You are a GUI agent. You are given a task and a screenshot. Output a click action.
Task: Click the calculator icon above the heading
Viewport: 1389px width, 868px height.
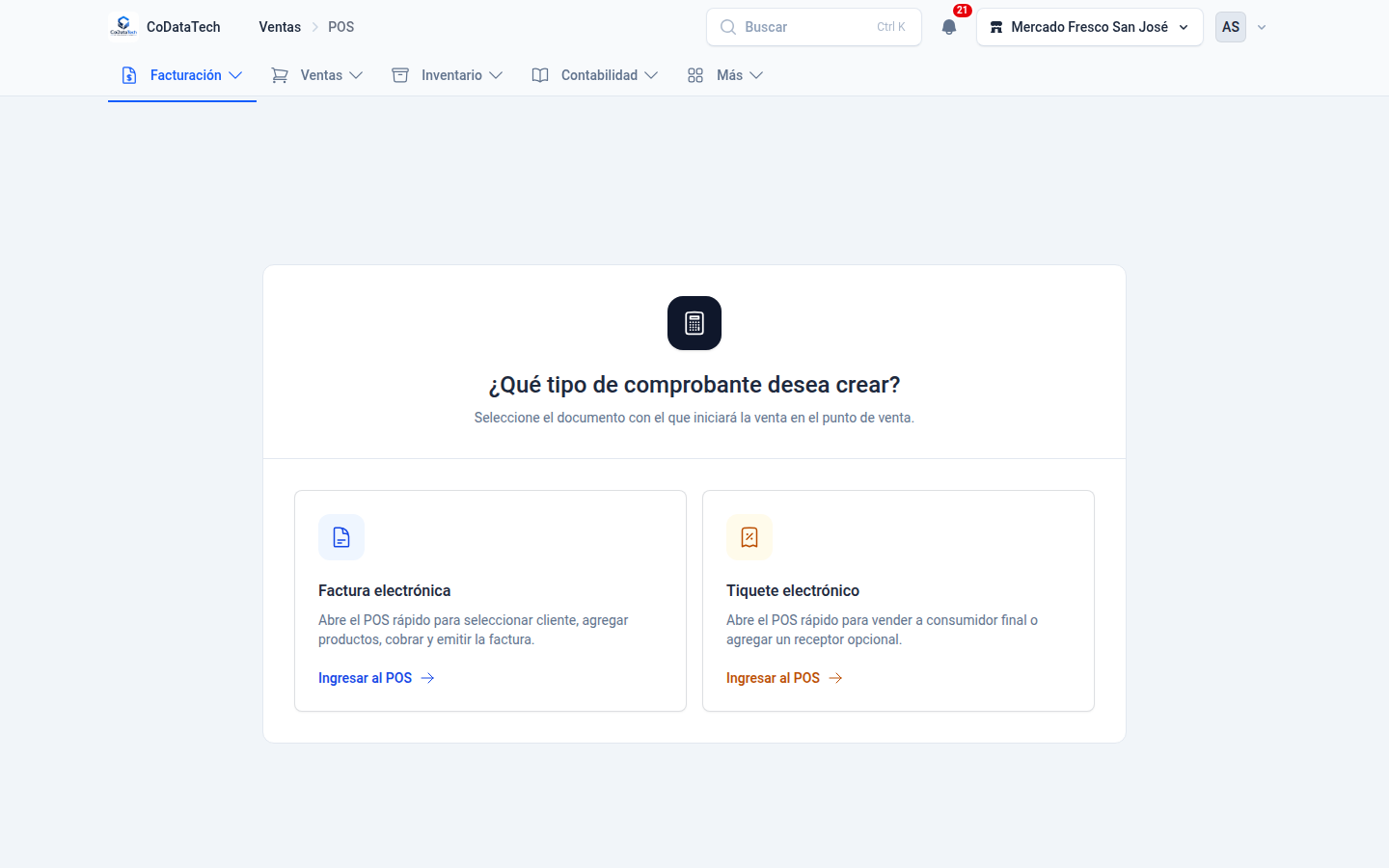(694, 323)
